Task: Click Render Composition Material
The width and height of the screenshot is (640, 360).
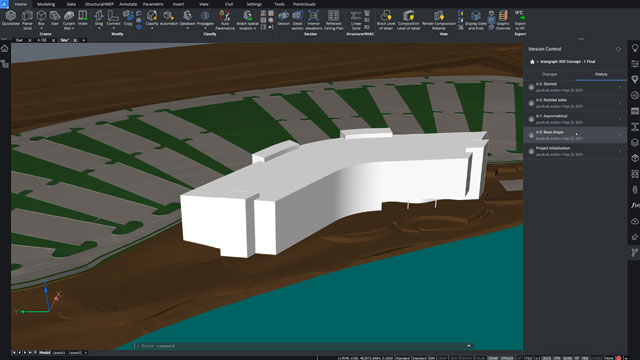Action: point(439,20)
